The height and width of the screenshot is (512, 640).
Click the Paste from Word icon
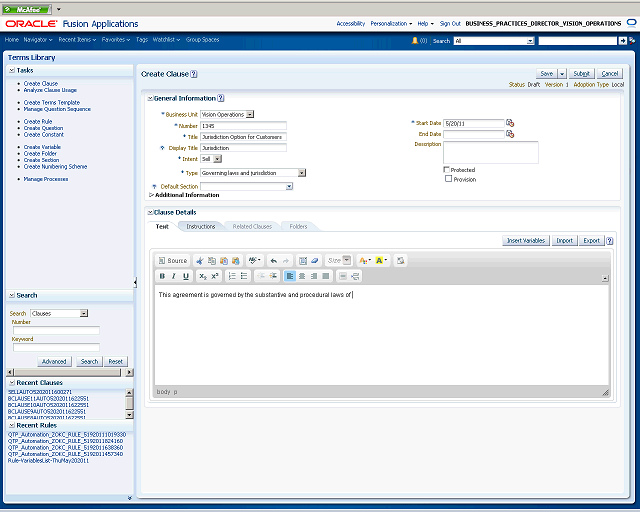(236, 260)
